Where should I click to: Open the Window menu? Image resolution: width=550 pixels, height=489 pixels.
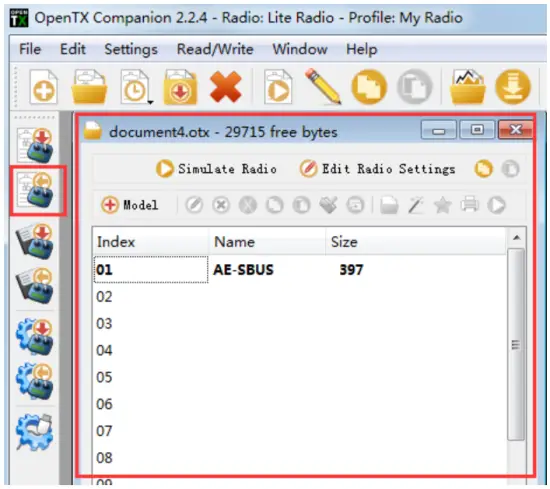(x=300, y=49)
